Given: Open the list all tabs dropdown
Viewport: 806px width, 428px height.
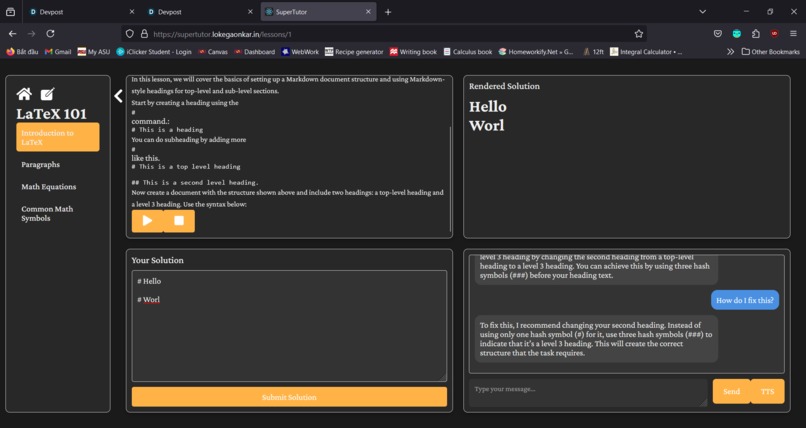Looking at the screenshot, I should tap(703, 12).
